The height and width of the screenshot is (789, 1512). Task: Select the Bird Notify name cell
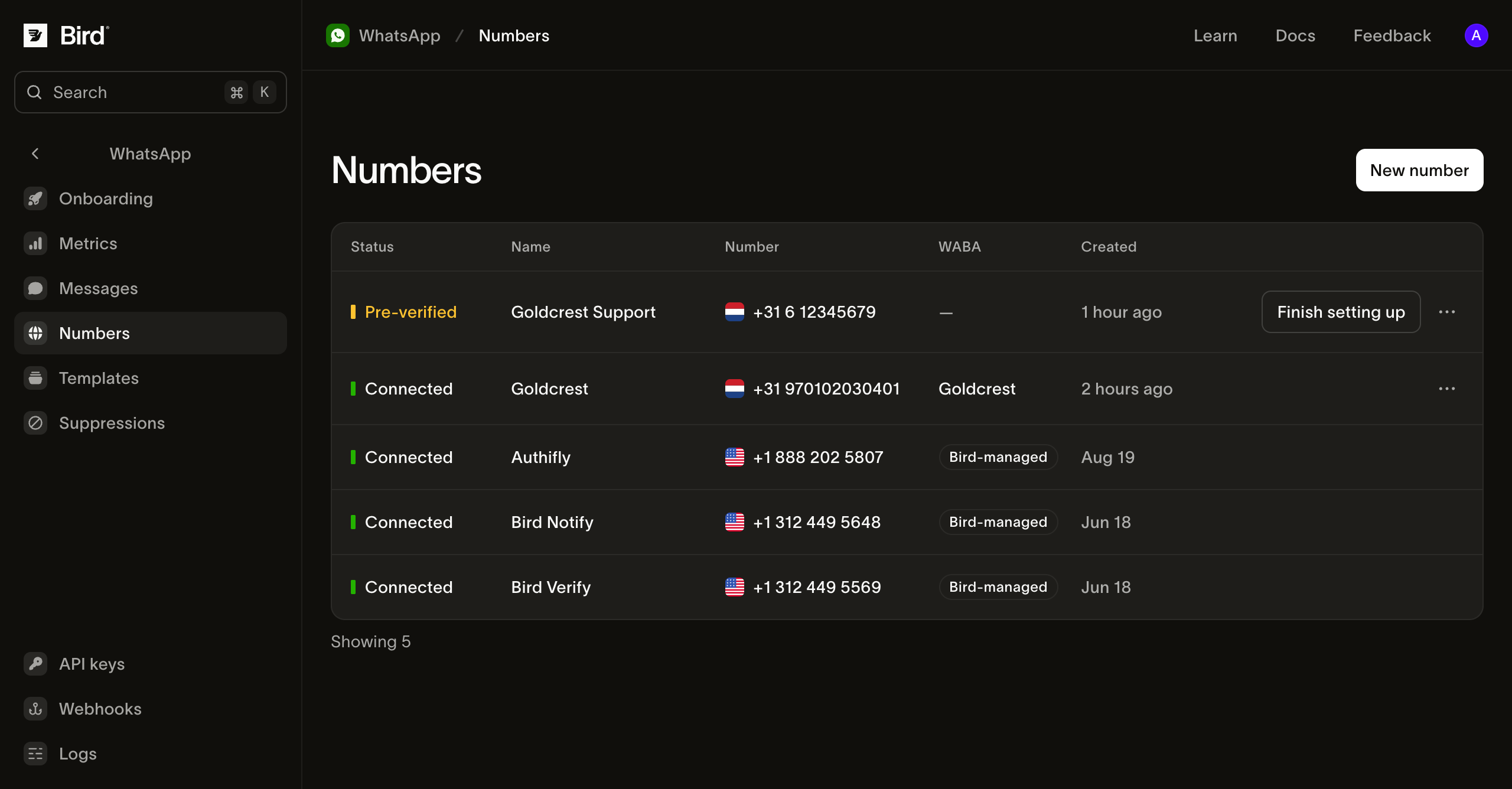click(552, 522)
